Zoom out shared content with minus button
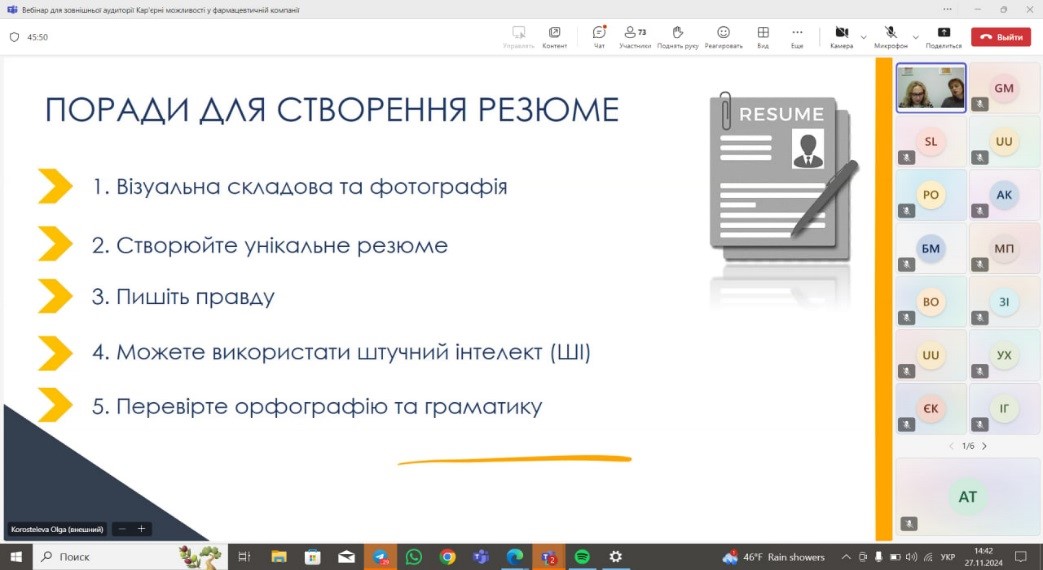Image resolution: width=1043 pixels, height=570 pixels. [122, 529]
